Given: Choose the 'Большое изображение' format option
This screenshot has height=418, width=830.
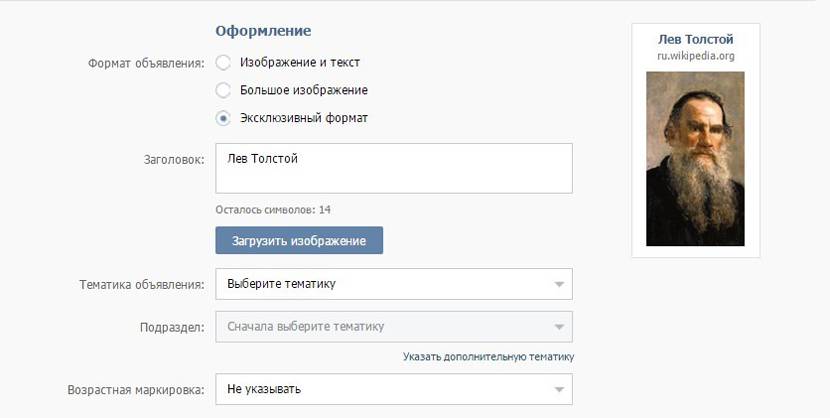Looking at the screenshot, I should point(223,90).
